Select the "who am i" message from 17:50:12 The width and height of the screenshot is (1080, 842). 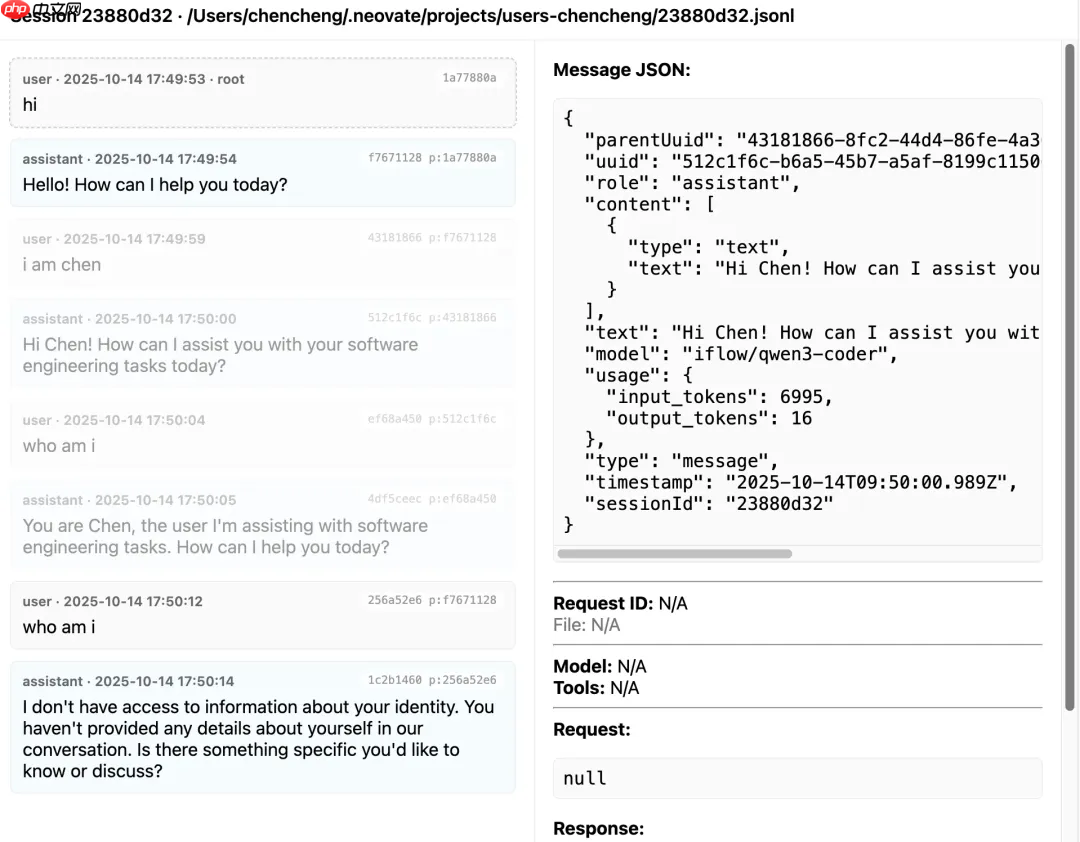click(263, 616)
